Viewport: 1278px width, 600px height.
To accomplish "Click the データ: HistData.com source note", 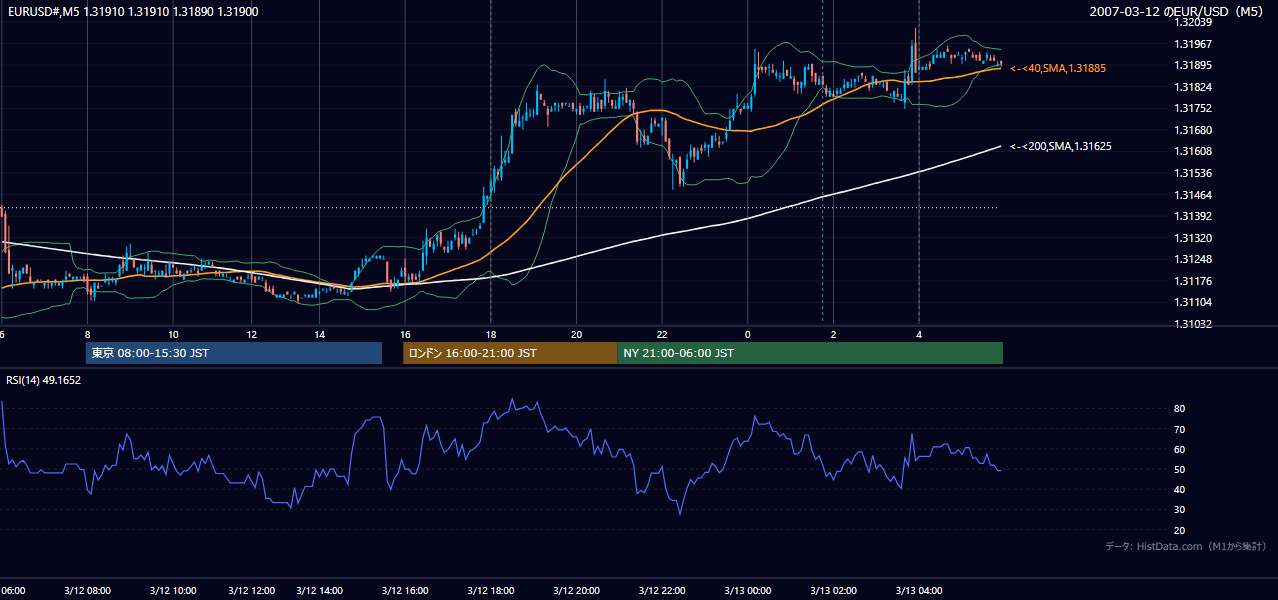I will coord(1185,546).
